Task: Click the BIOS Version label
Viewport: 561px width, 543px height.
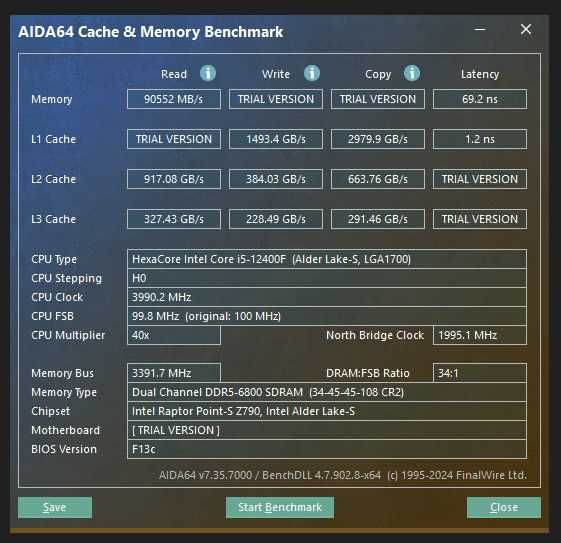Action: click(64, 449)
